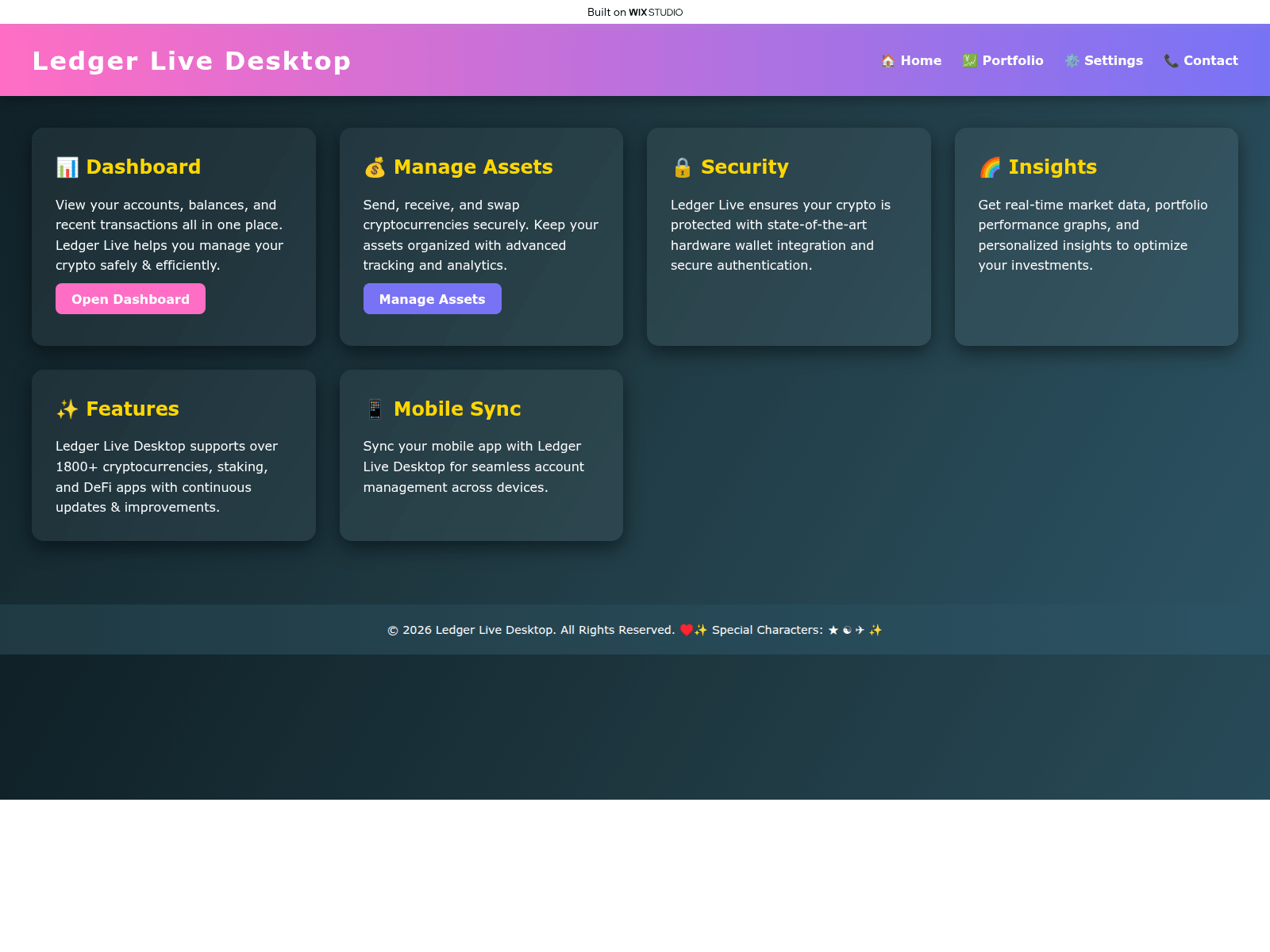Click the red heart icon in the footer

[687, 630]
